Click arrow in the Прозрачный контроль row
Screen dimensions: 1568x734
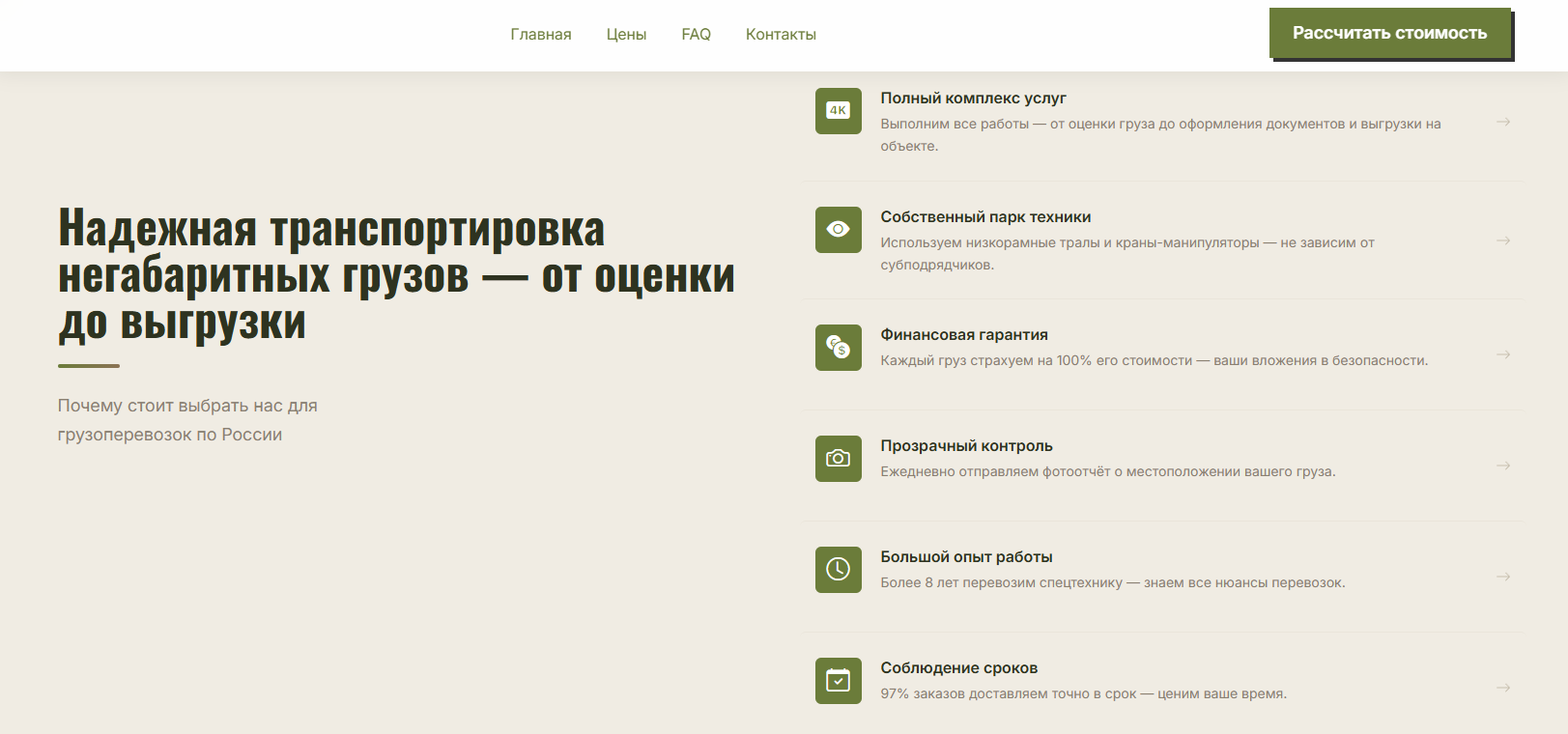point(1503,466)
